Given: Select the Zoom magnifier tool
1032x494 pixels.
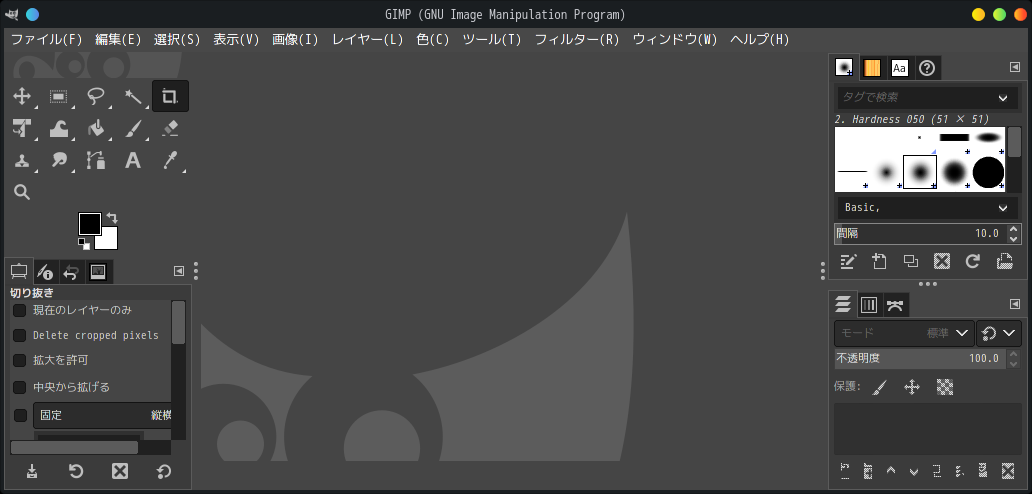Looking at the screenshot, I should 22,192.
